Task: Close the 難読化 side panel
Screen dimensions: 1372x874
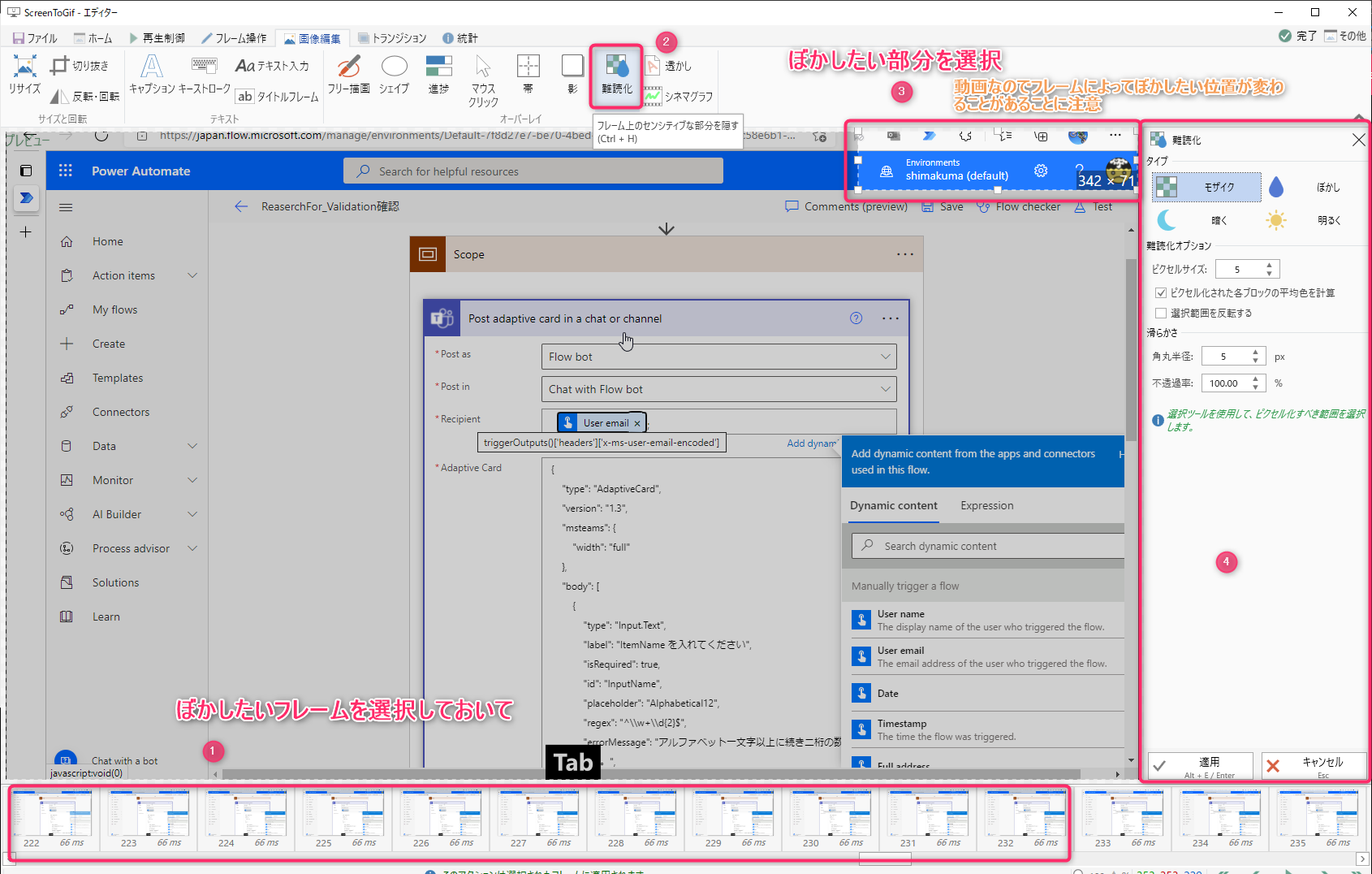Action: (1358, 140)
